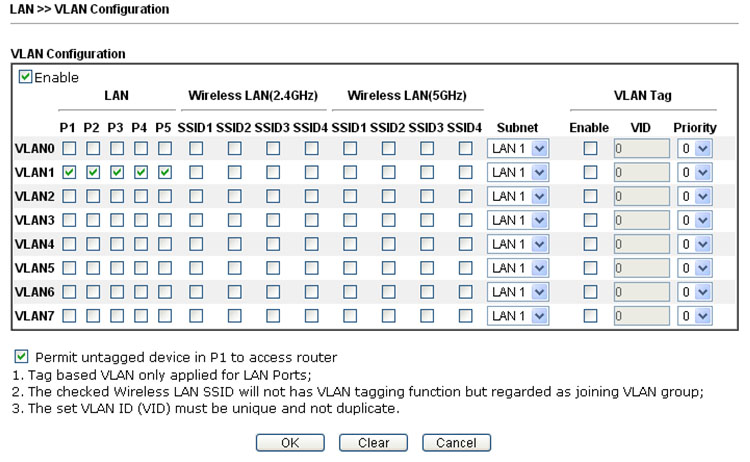Open VLAN1 Priority dropdown
The height and width of the screenshot is (462, 750).
tap(695, 172)
